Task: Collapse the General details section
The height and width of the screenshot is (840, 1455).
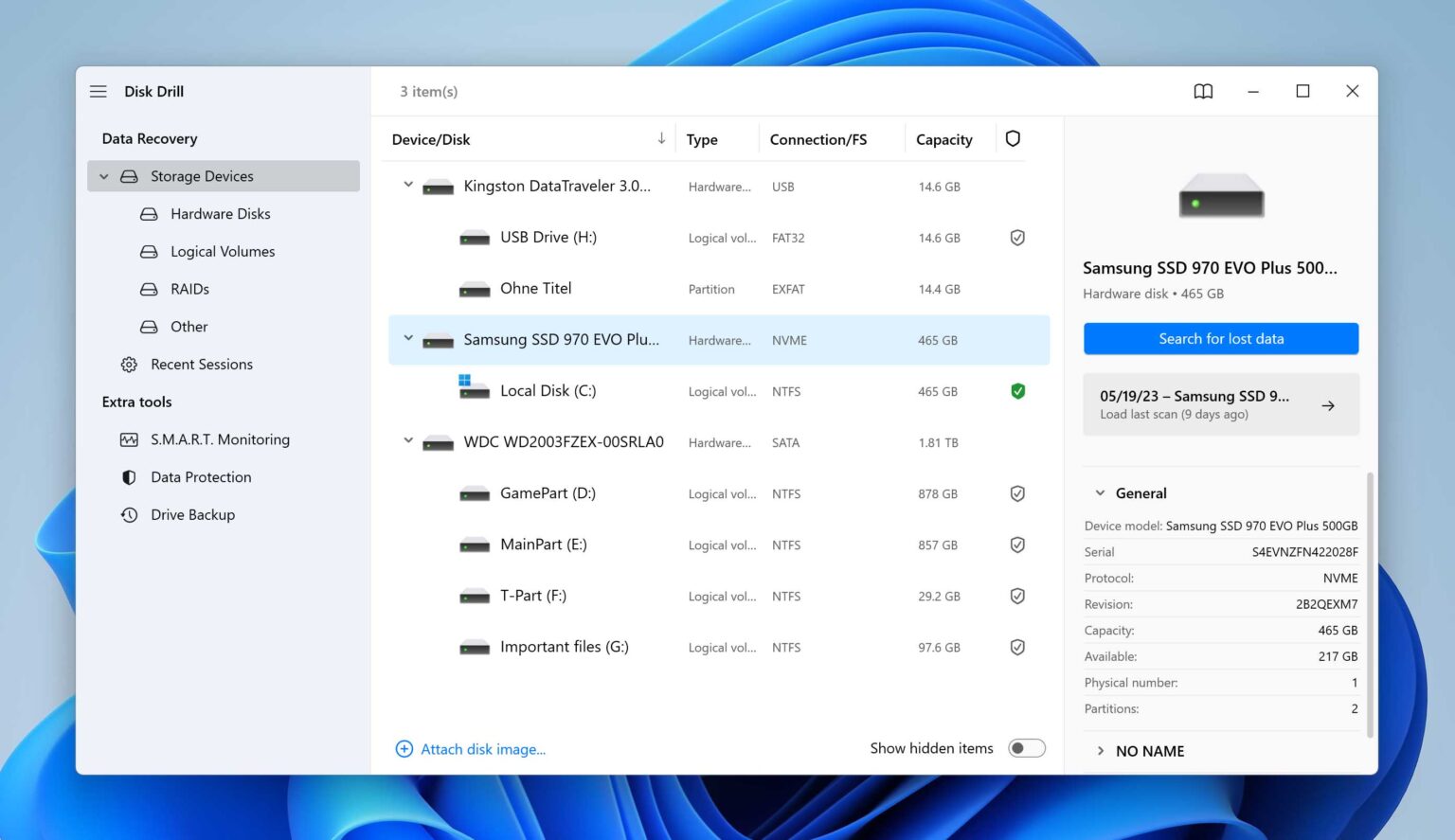Action: tap(1100, 492)
